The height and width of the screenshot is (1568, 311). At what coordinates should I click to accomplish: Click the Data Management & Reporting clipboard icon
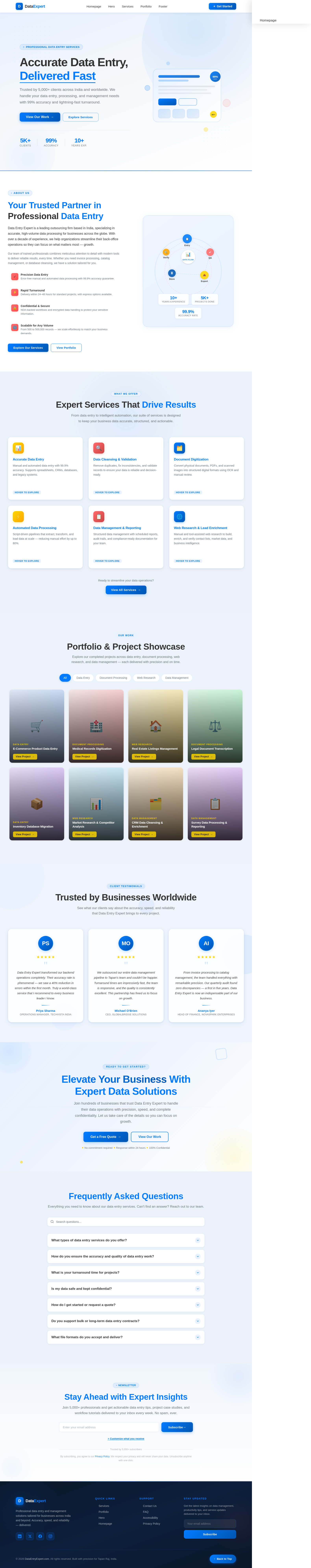click(99, 516)
